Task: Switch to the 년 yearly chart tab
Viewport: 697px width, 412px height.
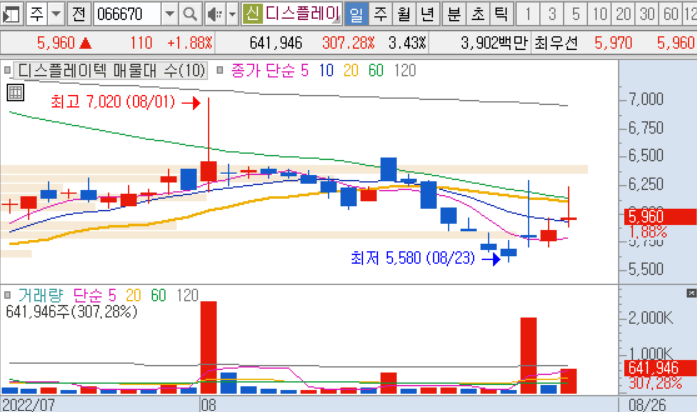Action: pyautogui.click(x=428, y=14)
